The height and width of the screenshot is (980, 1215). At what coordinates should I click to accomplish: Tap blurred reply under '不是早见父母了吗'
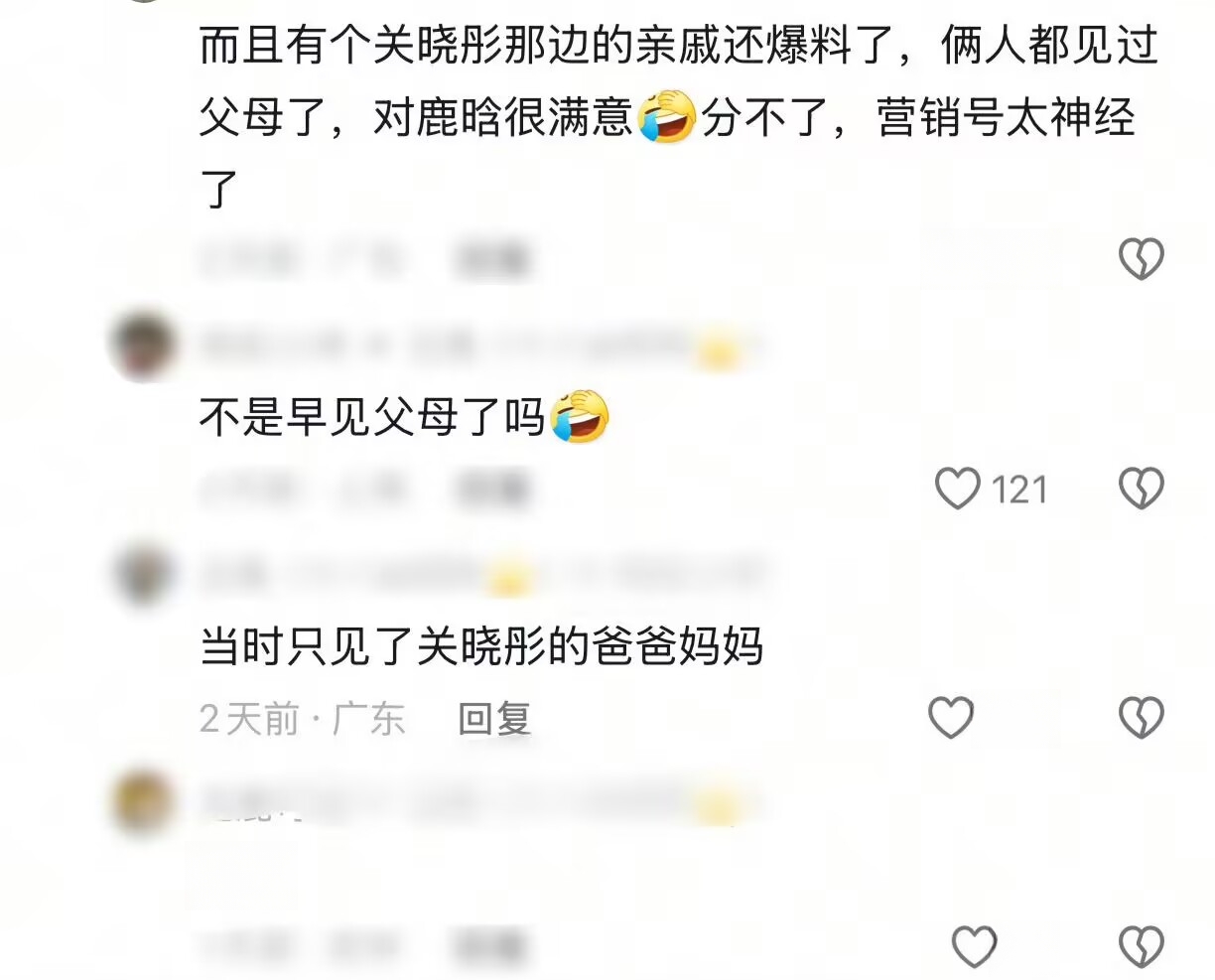[x=494, y=489]
